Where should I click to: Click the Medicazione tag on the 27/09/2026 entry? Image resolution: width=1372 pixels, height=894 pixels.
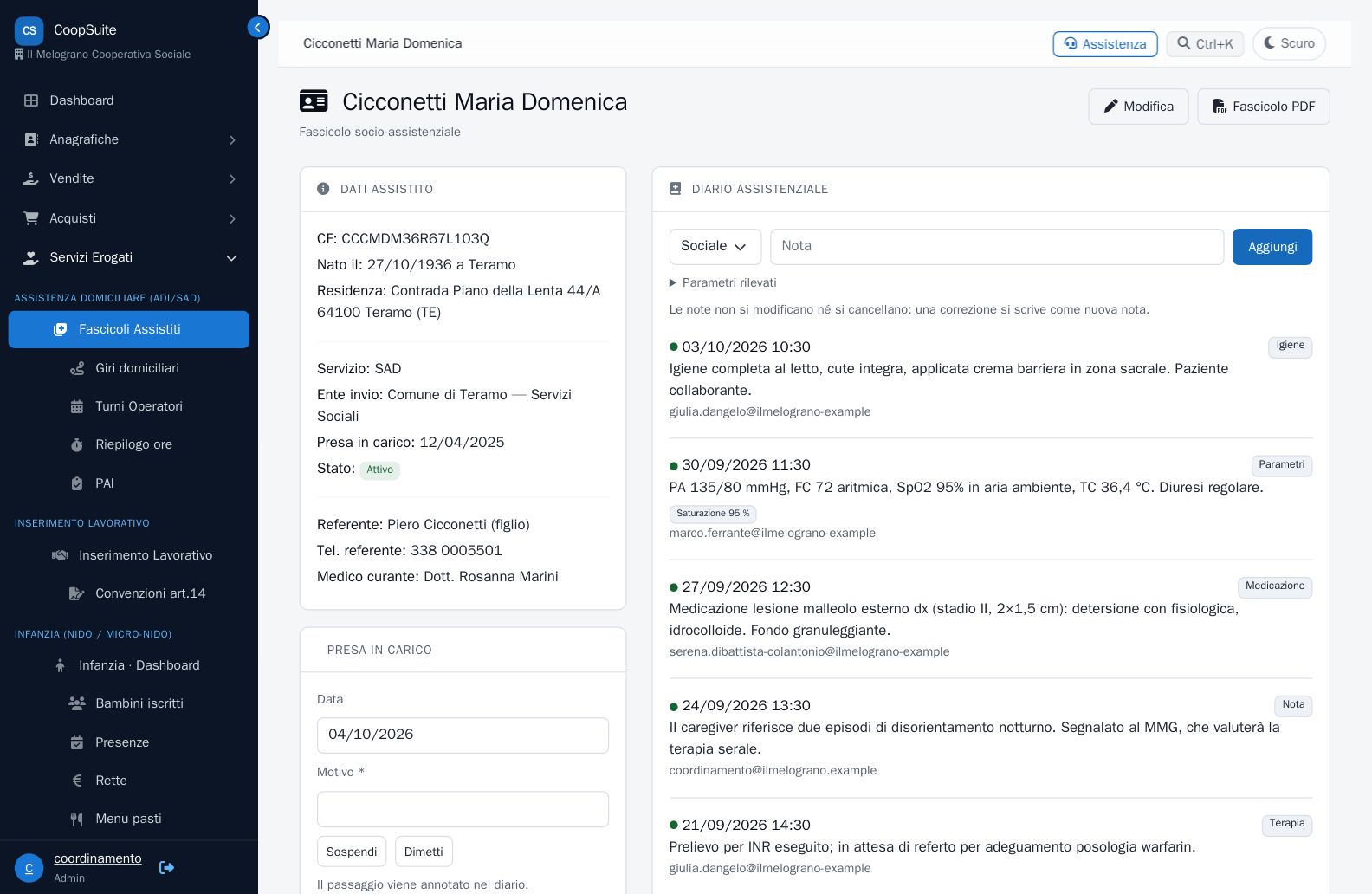pyautogui.click(x=1275, y=586)
